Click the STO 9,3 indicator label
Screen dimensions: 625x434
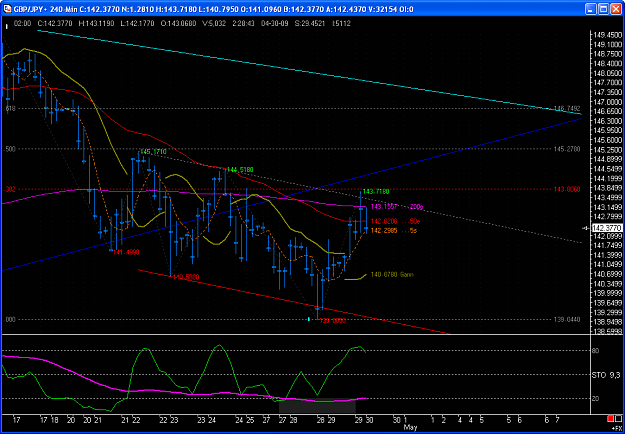point(604,375)
